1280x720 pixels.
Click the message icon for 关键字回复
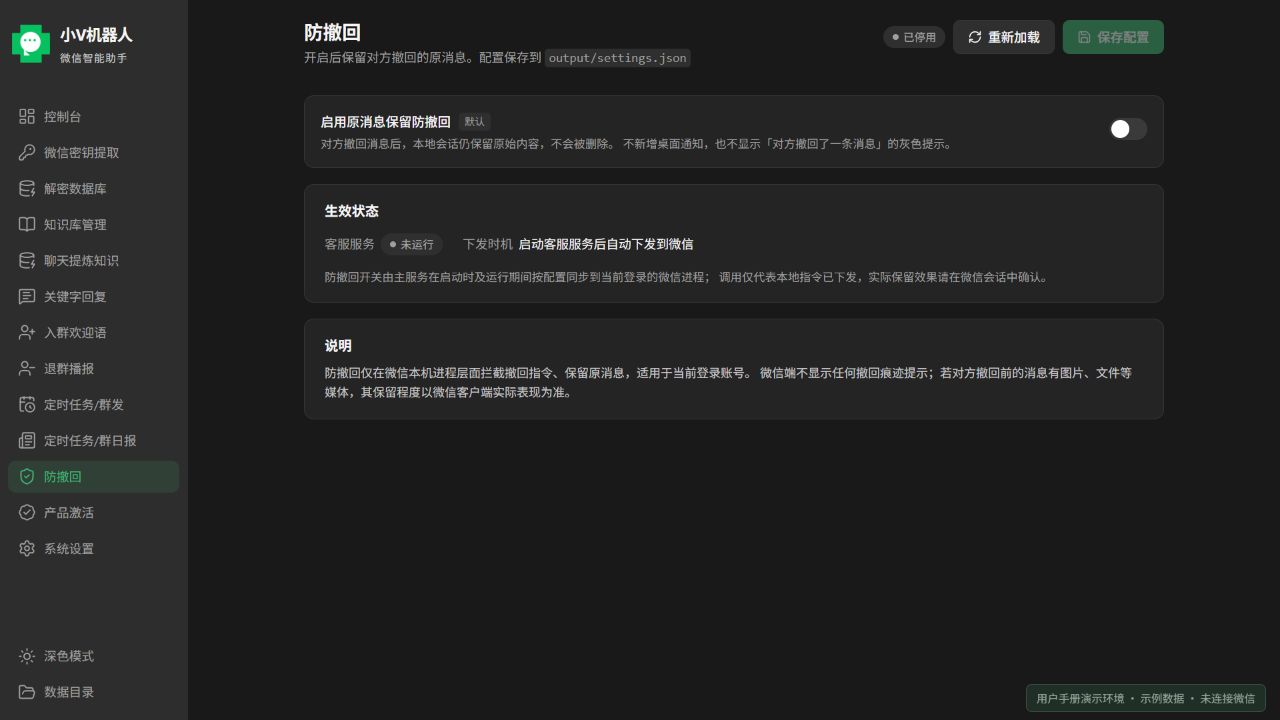pyautogui.click(x=27, y=296)
